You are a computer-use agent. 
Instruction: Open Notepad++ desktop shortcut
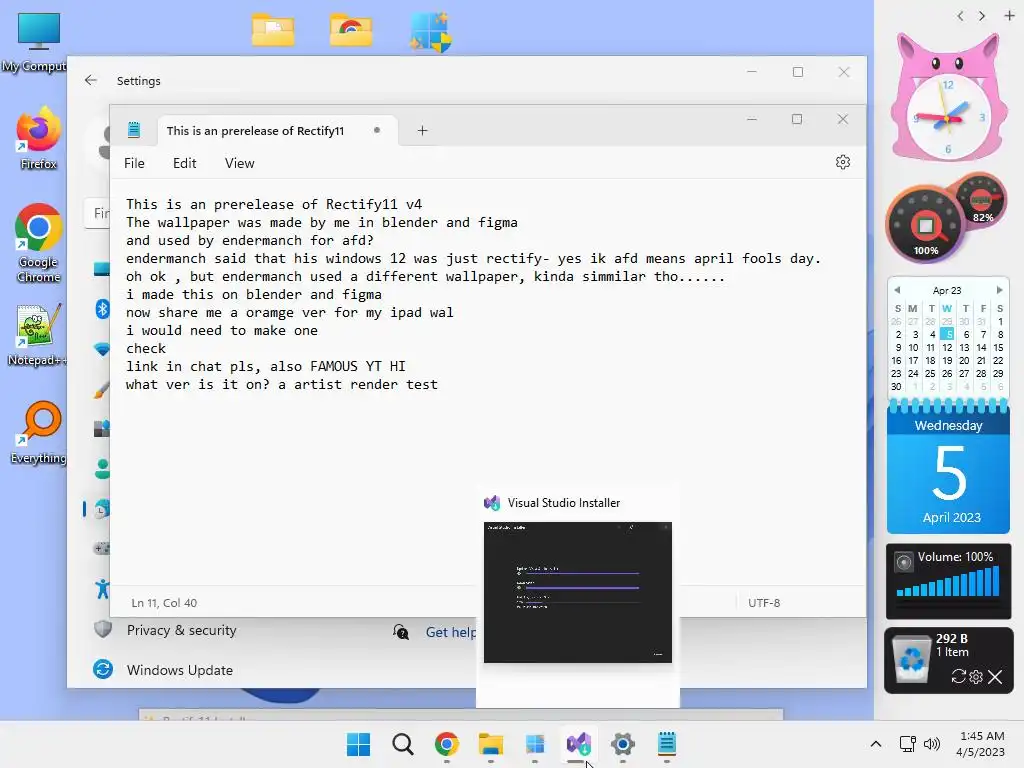pos(37,334)
